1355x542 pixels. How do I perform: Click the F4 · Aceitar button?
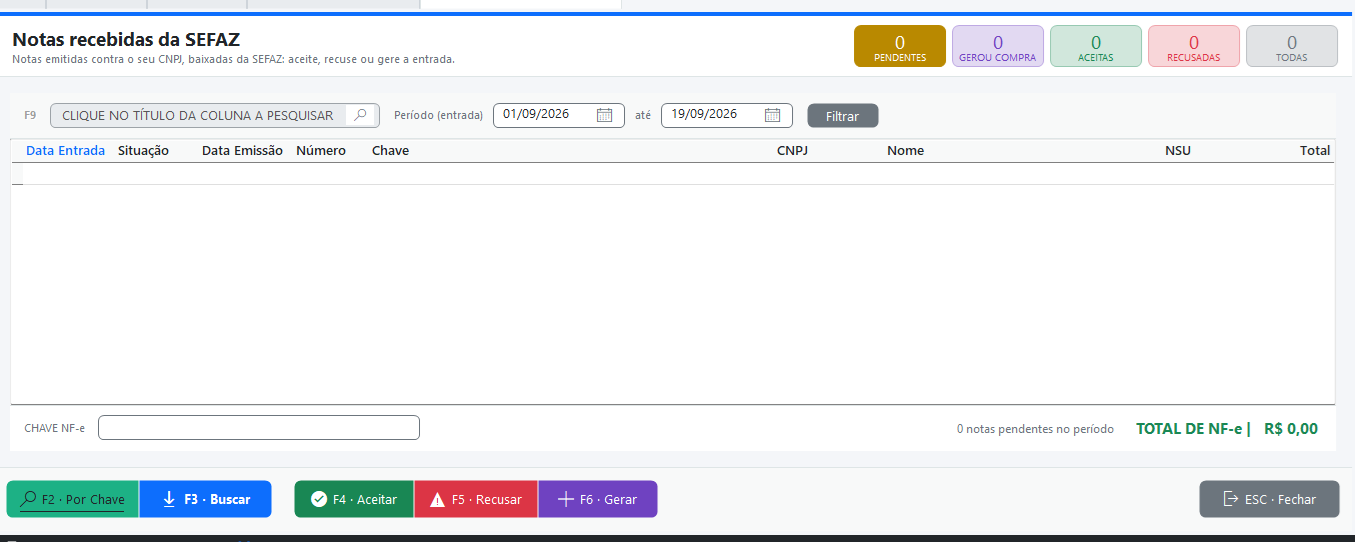[354, 499]
